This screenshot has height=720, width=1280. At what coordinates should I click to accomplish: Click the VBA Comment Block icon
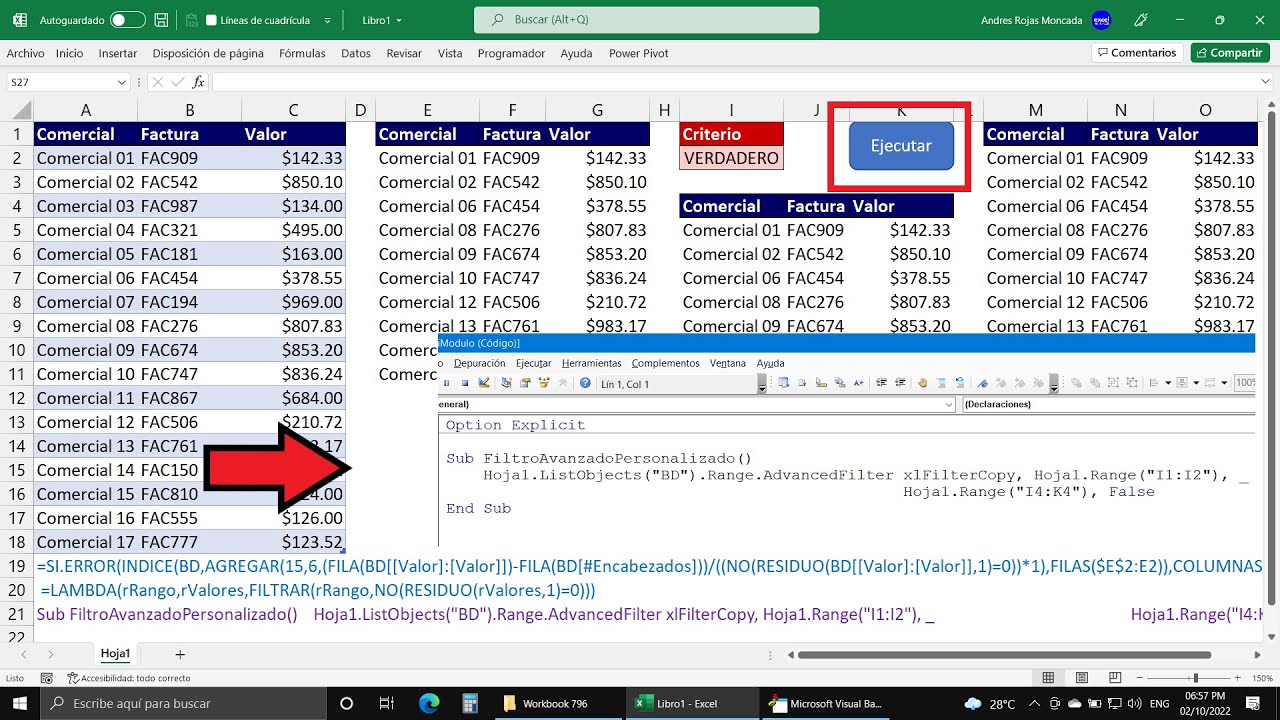pos(942,383)
